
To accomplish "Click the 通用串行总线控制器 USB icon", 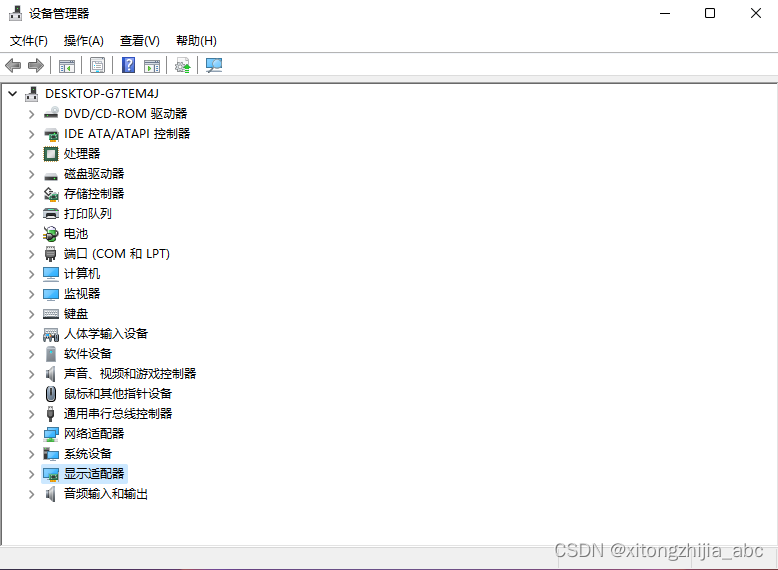I will (51, 414).
